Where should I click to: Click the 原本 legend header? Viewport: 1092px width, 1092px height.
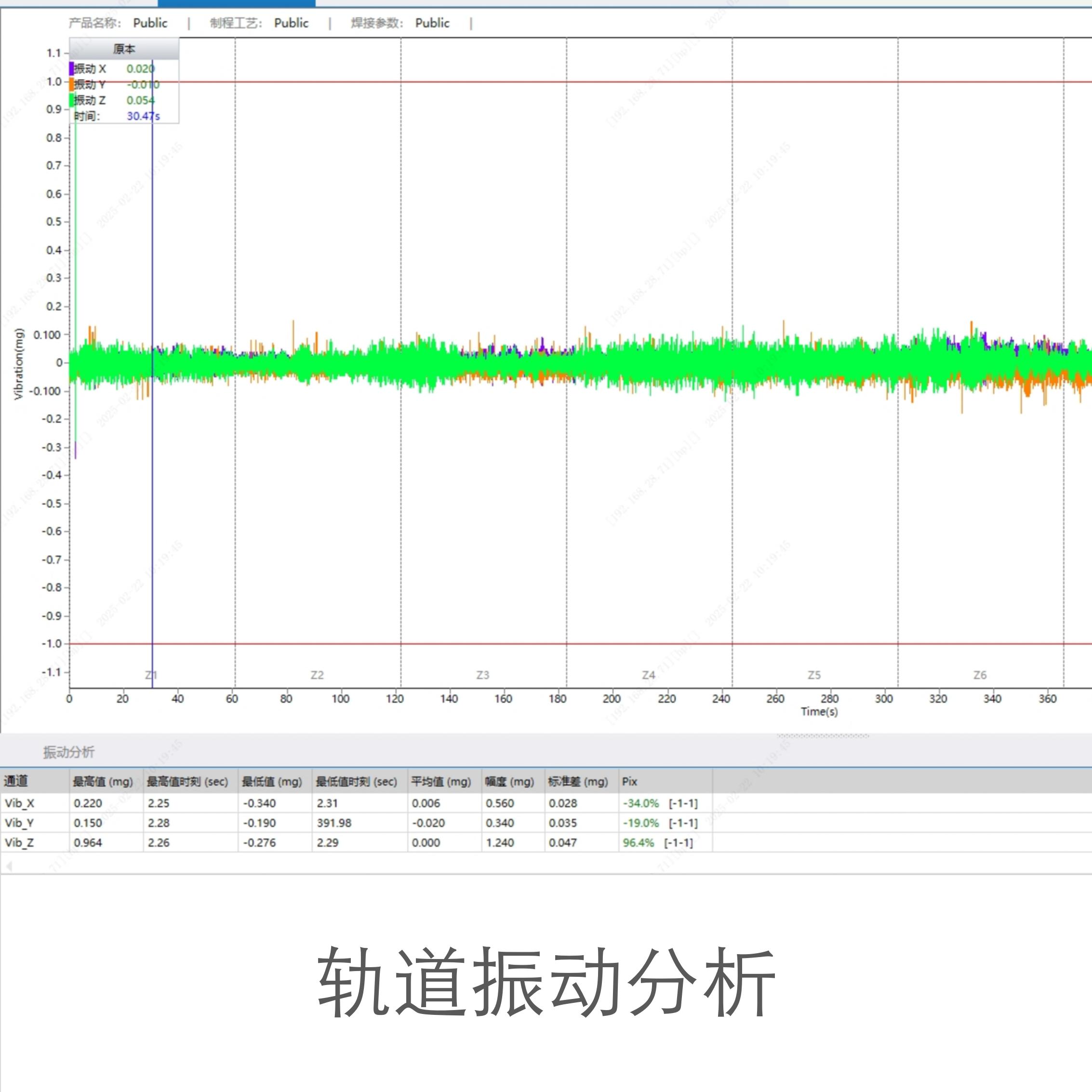pyautogui.click(x=124, y=49)
